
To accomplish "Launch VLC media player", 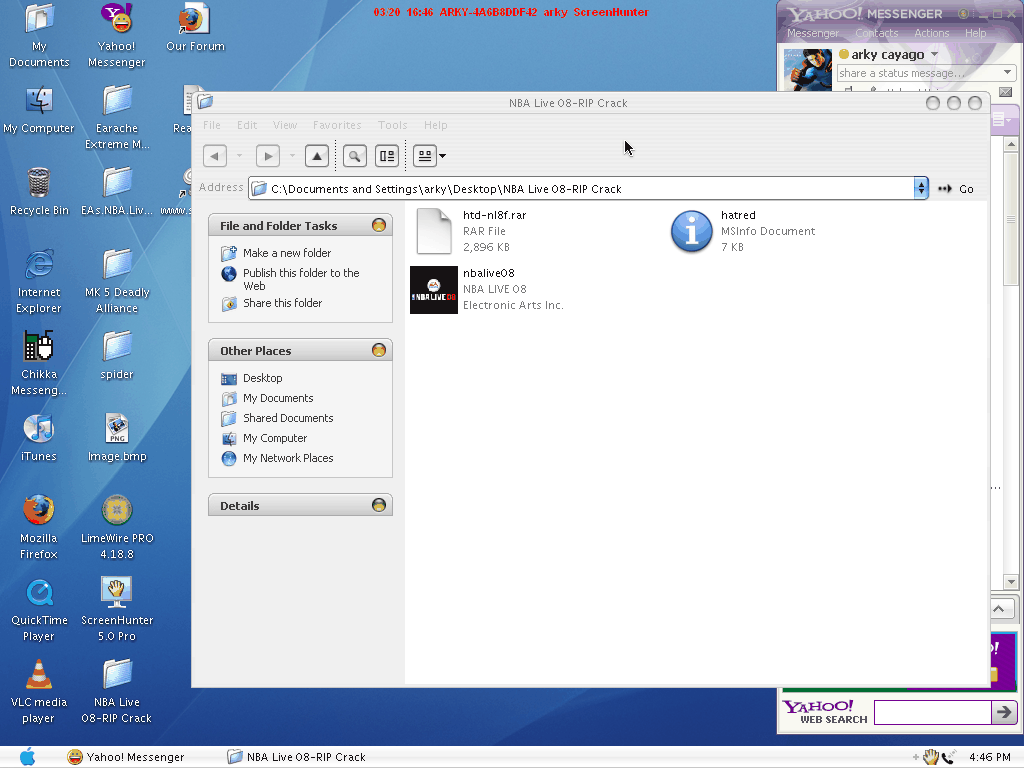I will 39,691.
